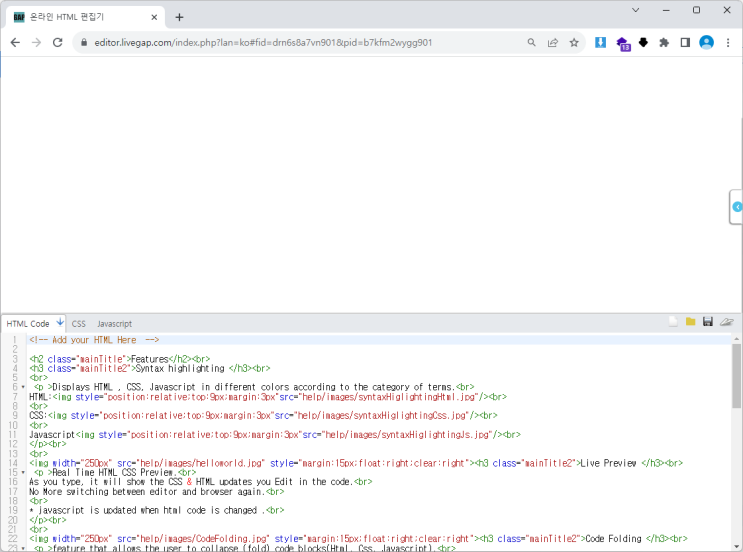Click 'Live Preview' text in line 14
743x552 pixels.
point(608,463)
